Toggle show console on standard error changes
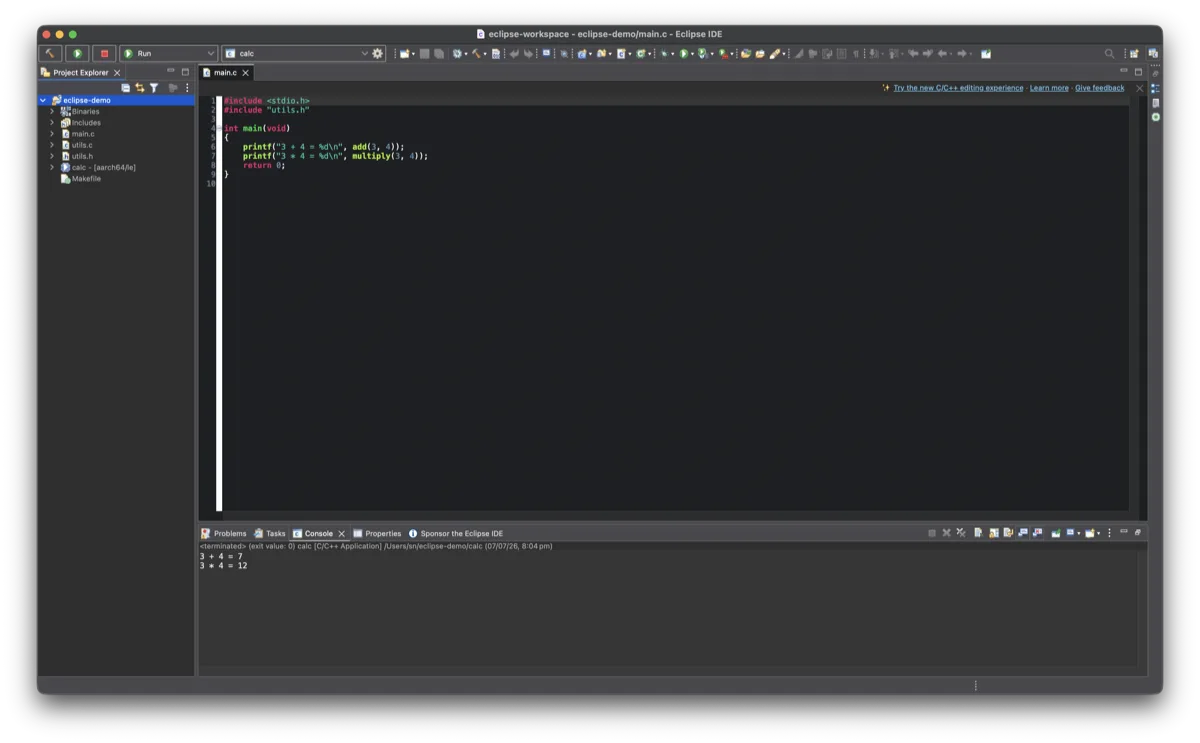The width and height of the screenshot is (1200, 743). pos(1037,533)
